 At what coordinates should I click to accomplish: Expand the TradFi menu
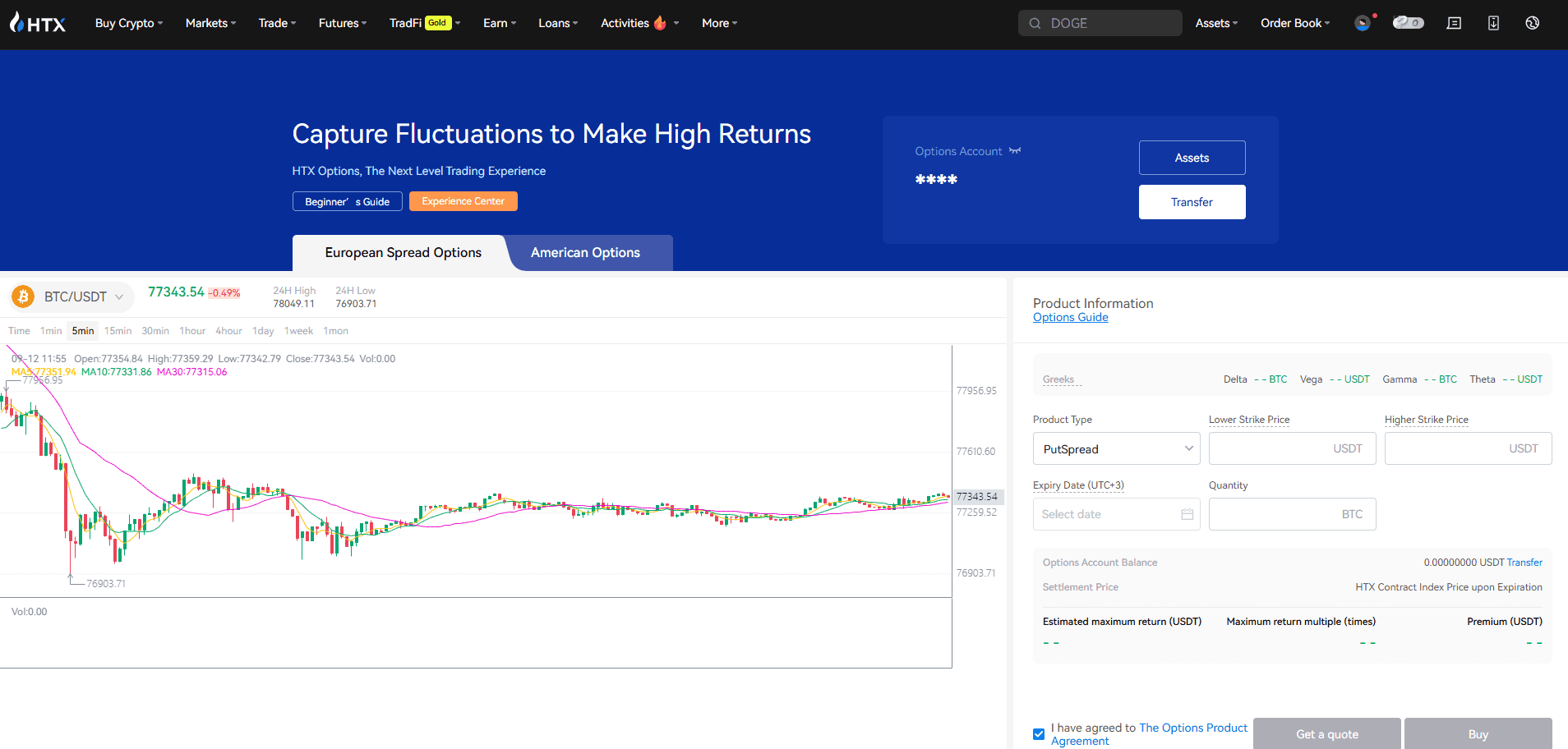tap(425, 23)
